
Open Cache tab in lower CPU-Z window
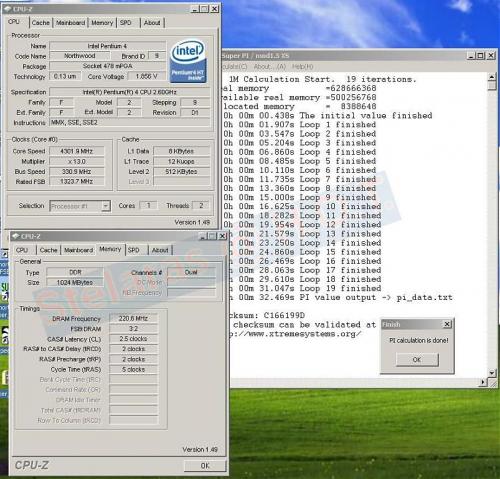[49, 250]
